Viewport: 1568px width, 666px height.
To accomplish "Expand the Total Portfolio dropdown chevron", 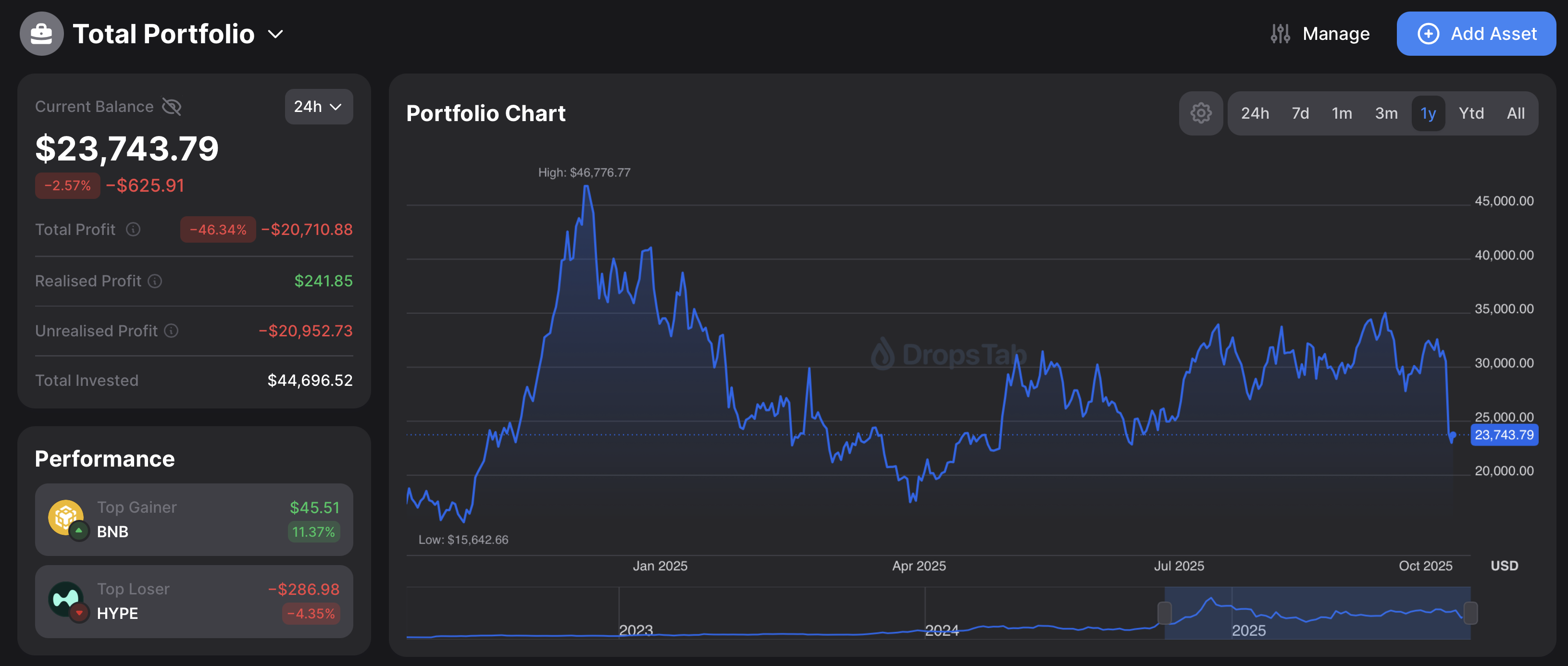I will tap(276, 35).
